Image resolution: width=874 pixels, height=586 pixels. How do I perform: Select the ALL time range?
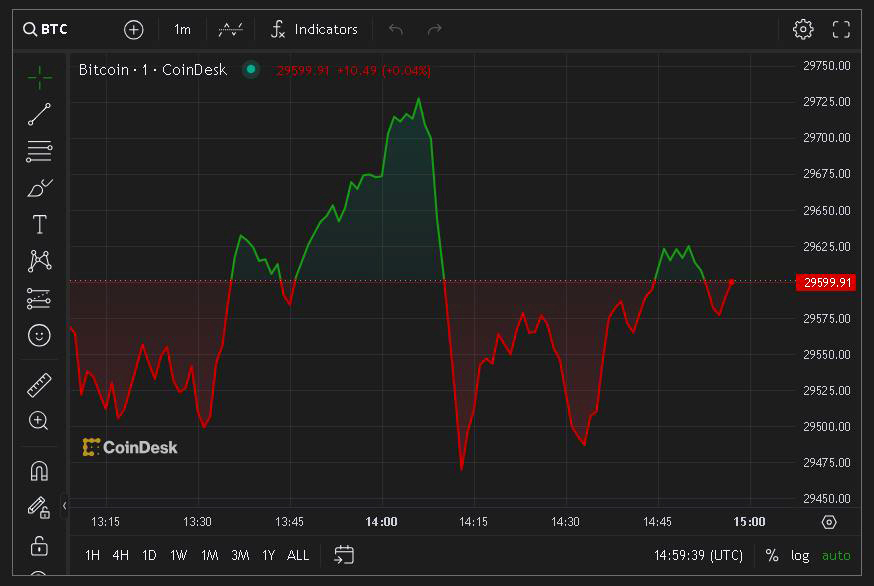[298, 555]
